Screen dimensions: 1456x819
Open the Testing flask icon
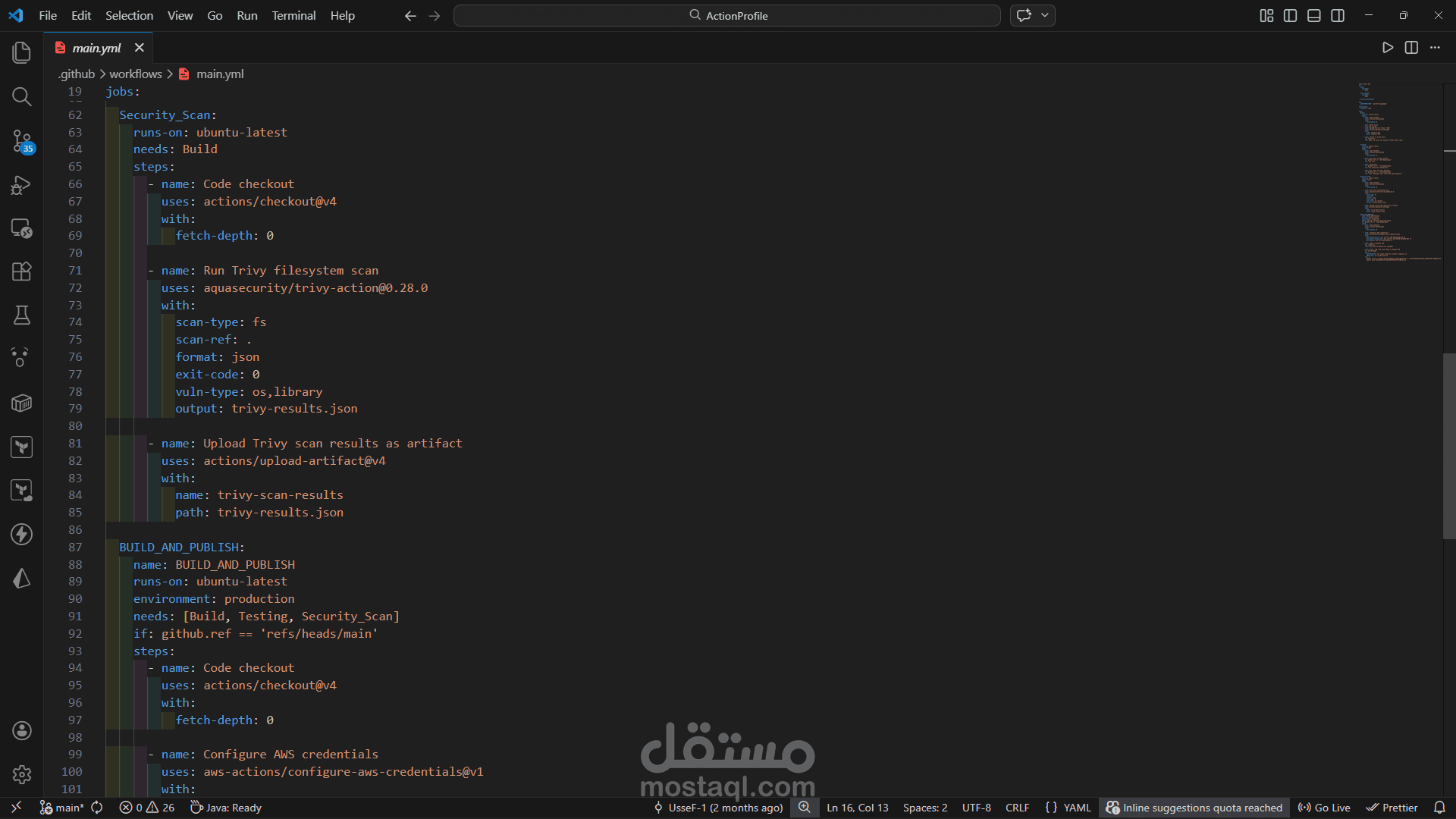click(x=21, y=315)
